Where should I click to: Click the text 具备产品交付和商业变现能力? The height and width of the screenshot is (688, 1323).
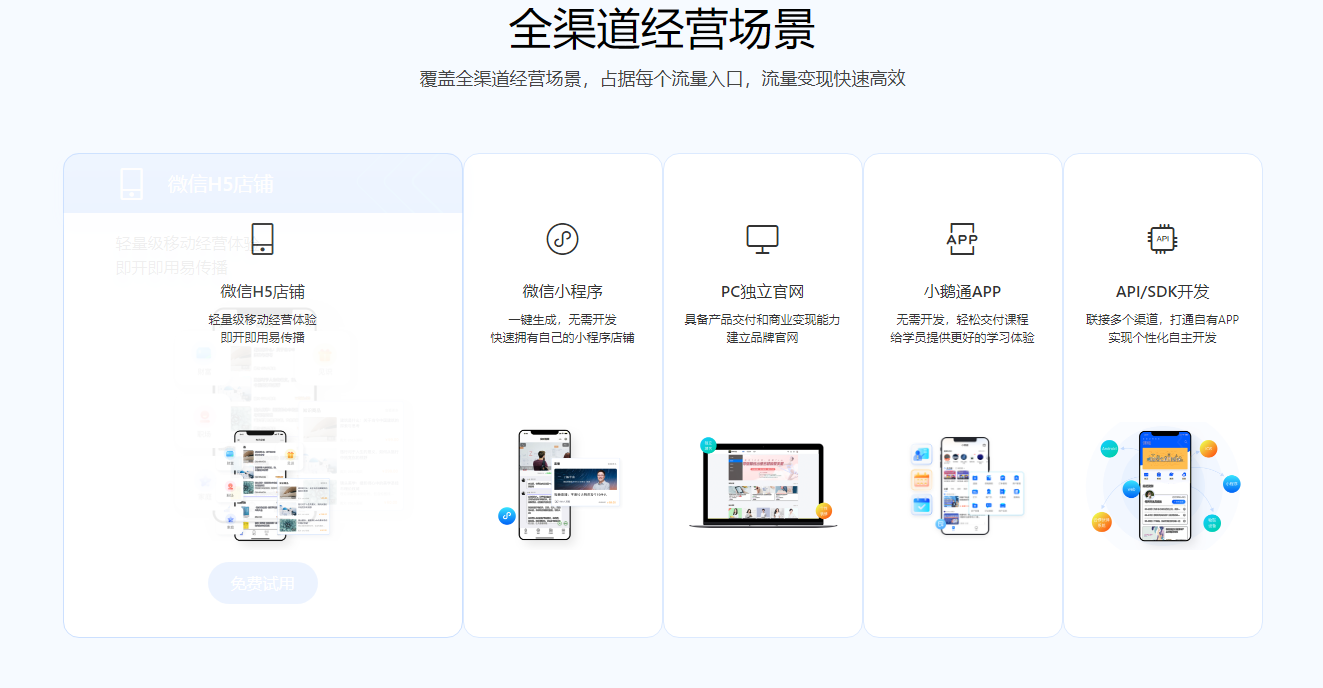coord(763,320)
